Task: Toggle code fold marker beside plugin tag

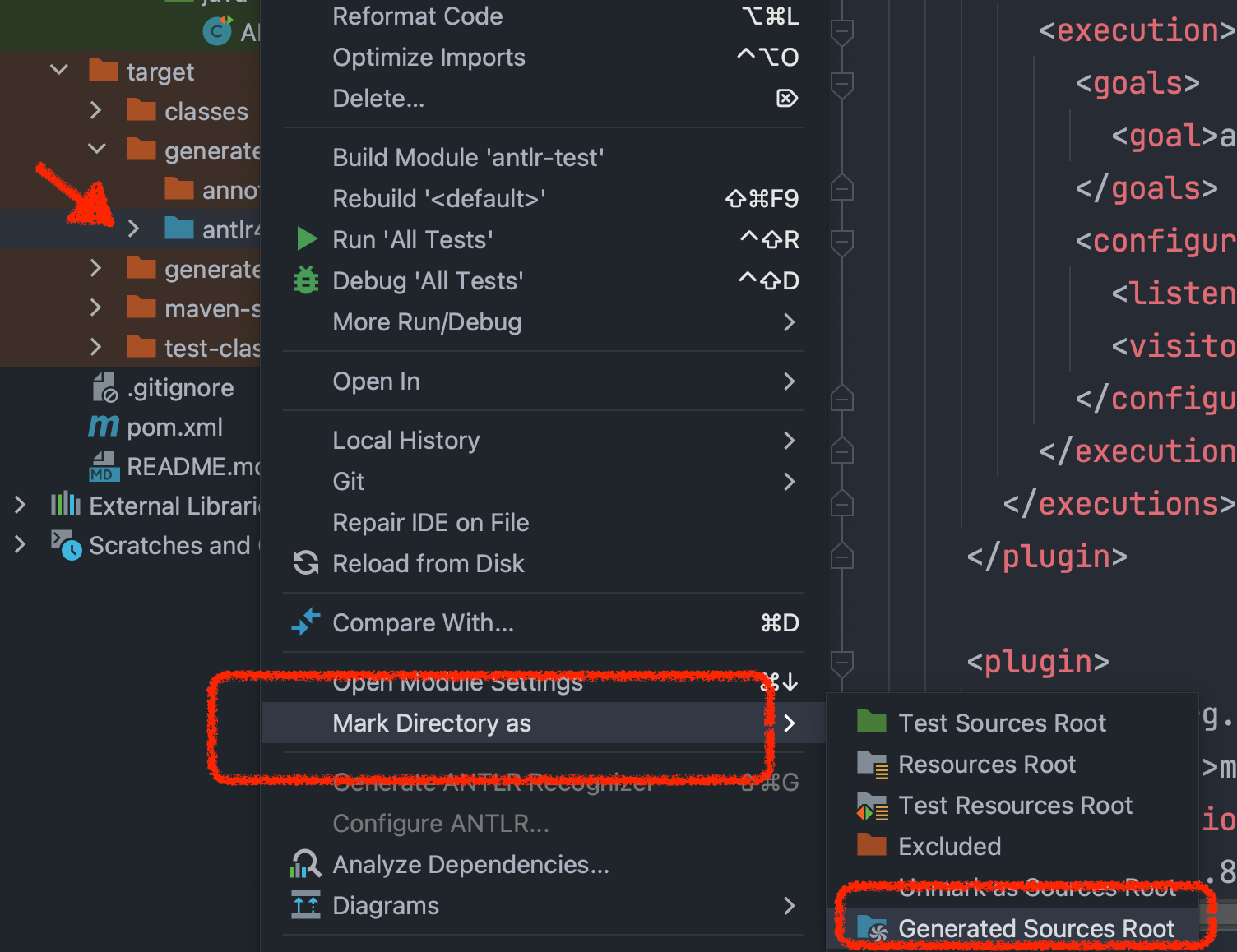Action: coord(841,662)
